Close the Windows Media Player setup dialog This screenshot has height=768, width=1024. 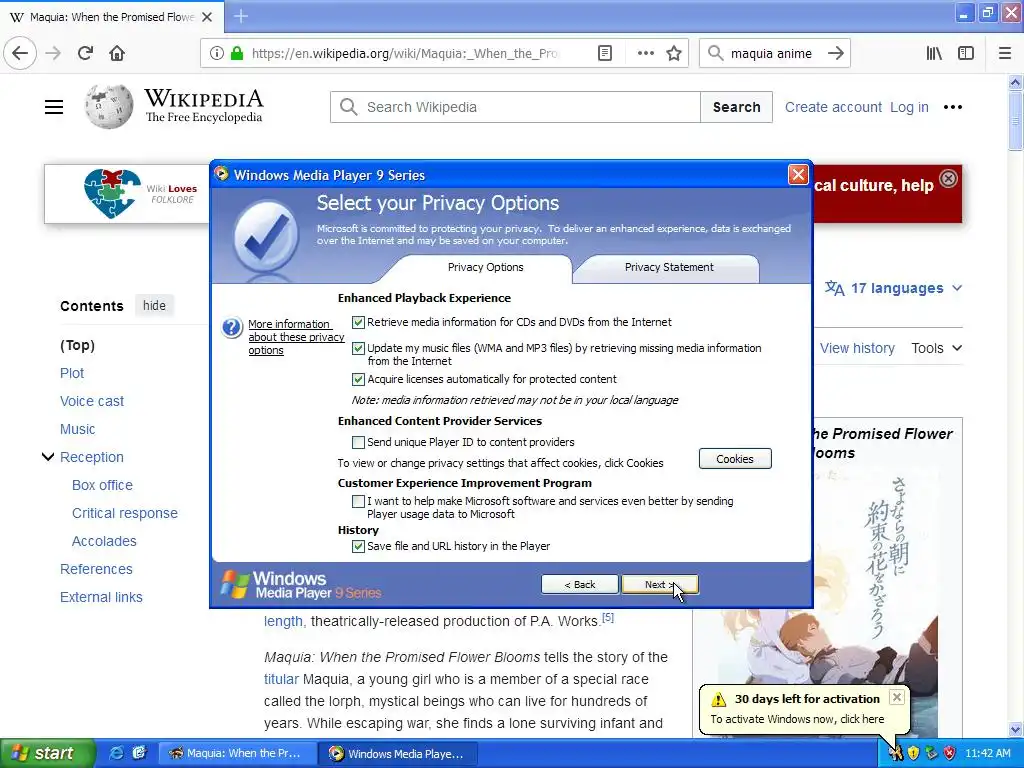[x=798, y=174]
